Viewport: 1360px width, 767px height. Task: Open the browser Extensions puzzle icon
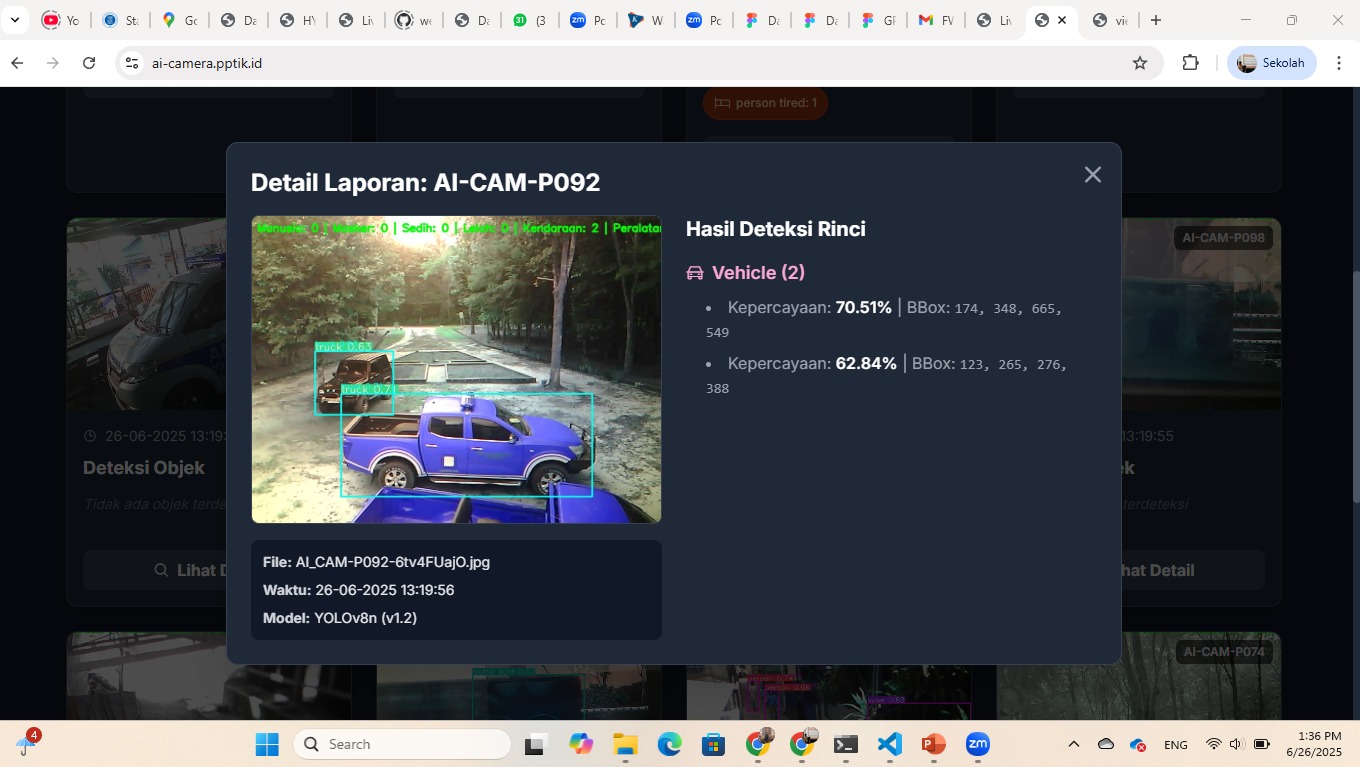click(x=1190, y=63)
